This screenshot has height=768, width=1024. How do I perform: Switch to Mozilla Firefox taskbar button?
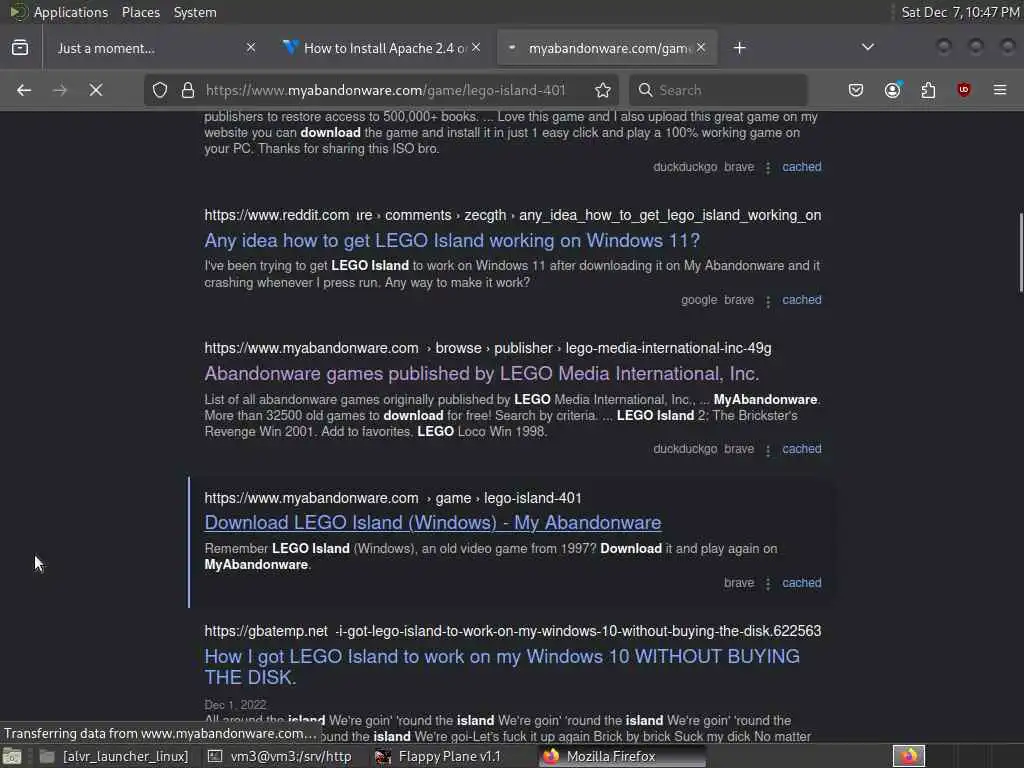click(x=622, y=756)
